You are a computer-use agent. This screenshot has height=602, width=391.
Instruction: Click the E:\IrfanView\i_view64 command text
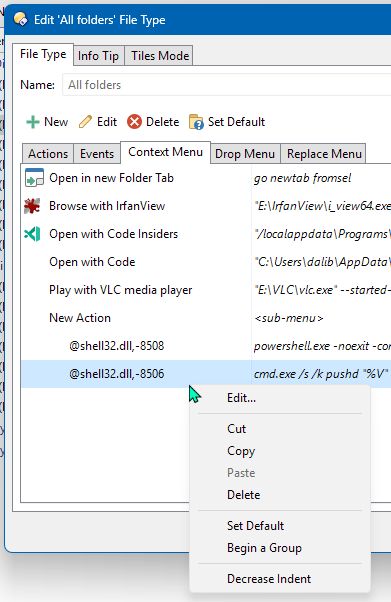point(322,206)
